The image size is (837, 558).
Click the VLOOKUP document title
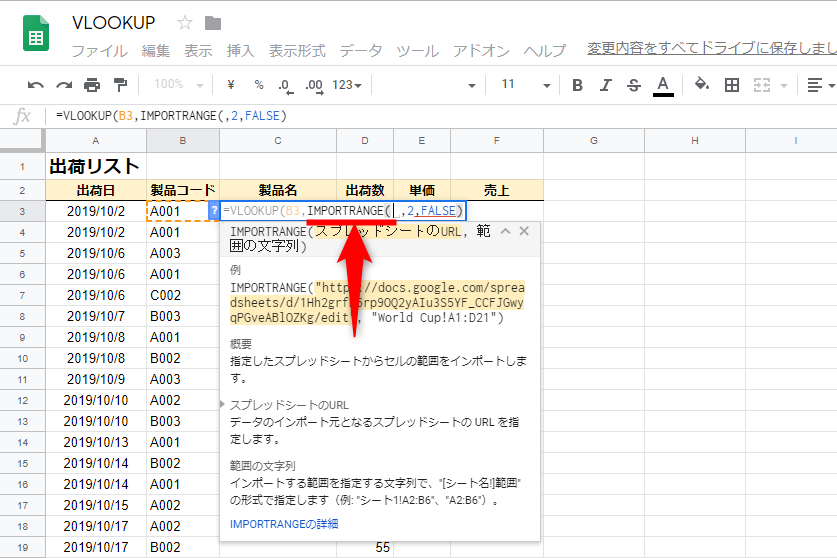[113, 22]
